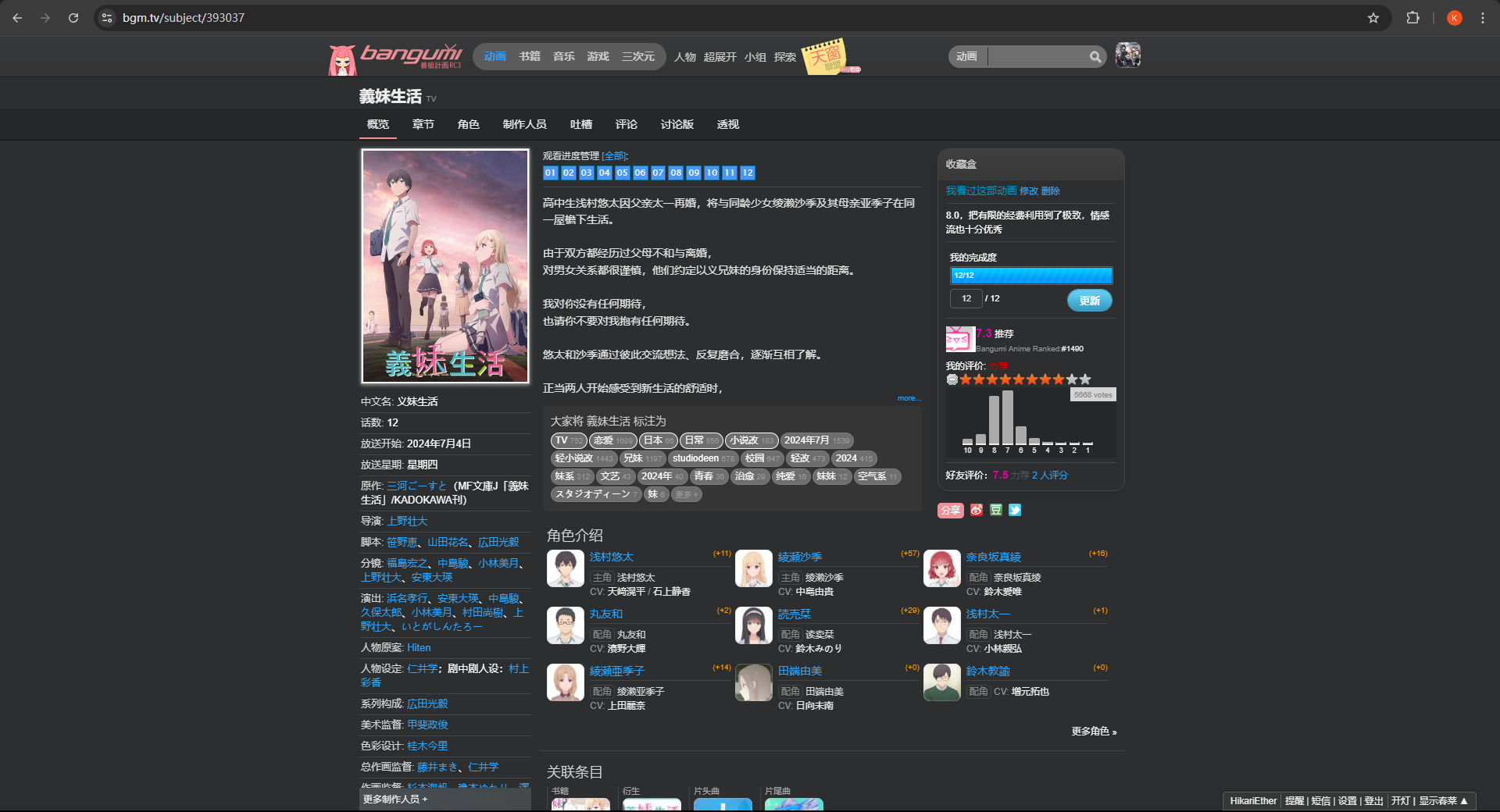The image size is (1500, 812).
Task: Click score 7 bar in rating chart
Action: 1008,418
